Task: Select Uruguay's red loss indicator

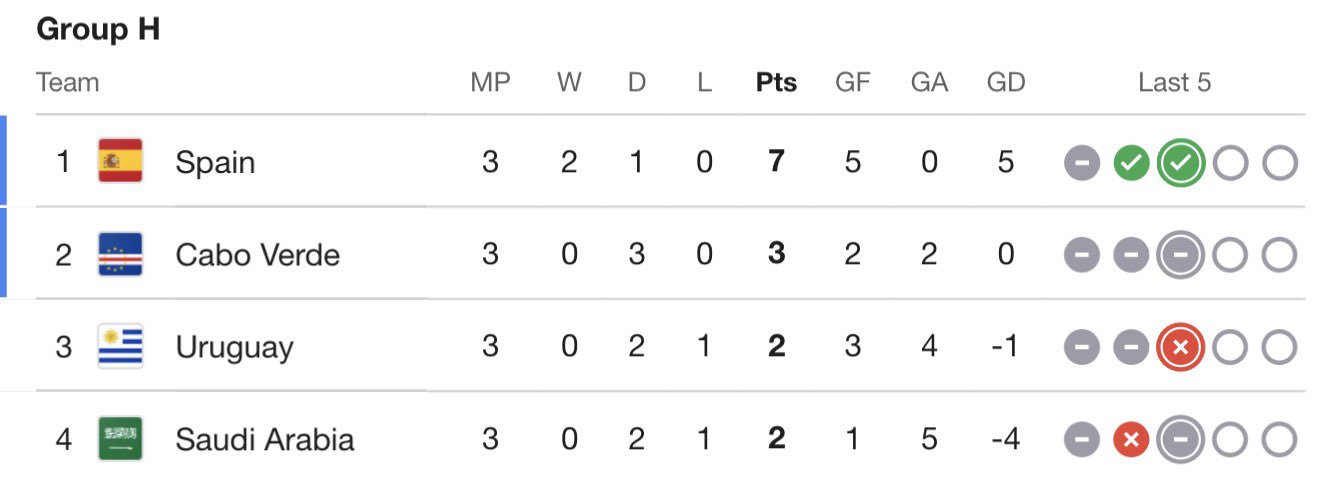Action: 1180,347
